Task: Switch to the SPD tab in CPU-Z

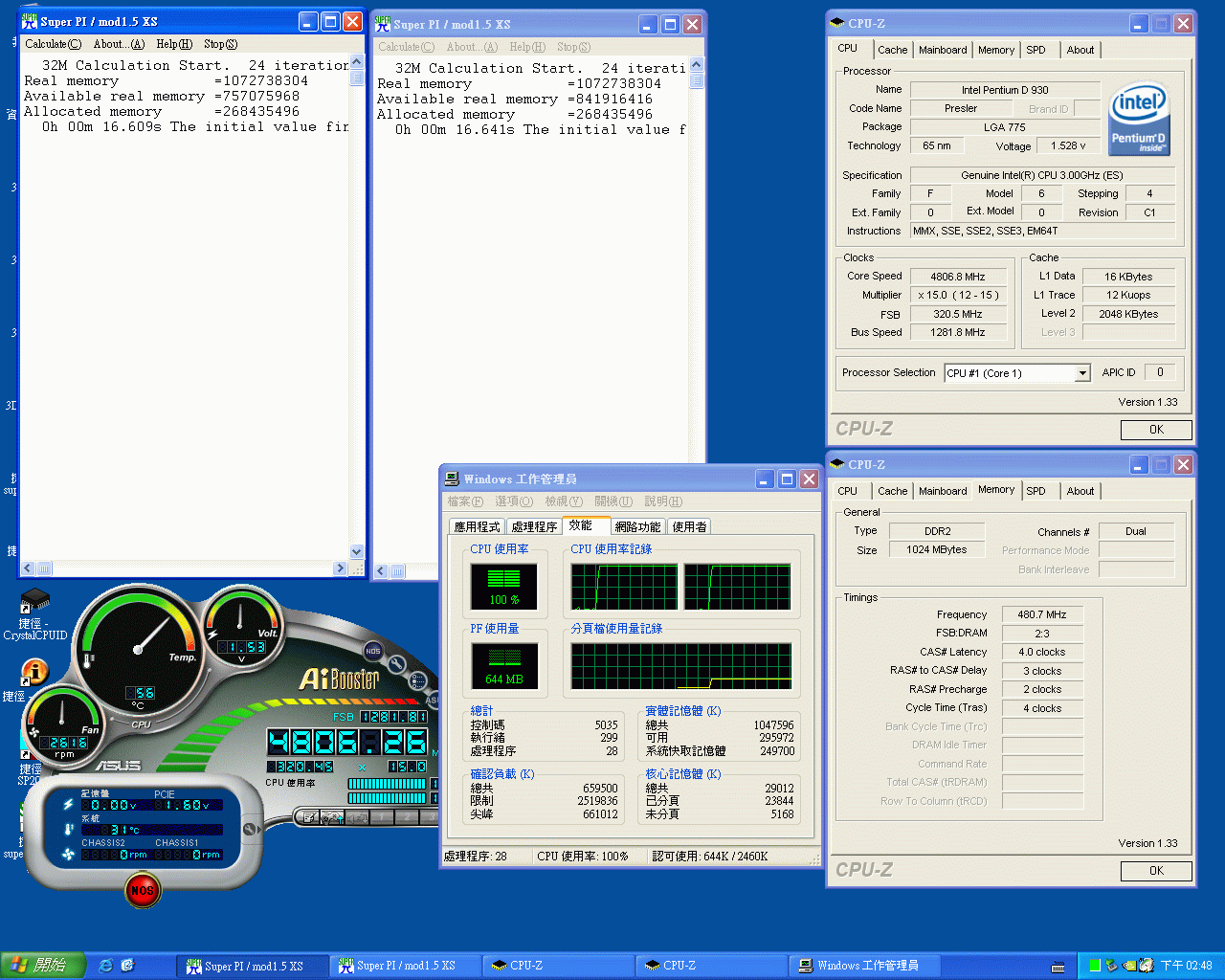Action: click(x=1038, y=49)
